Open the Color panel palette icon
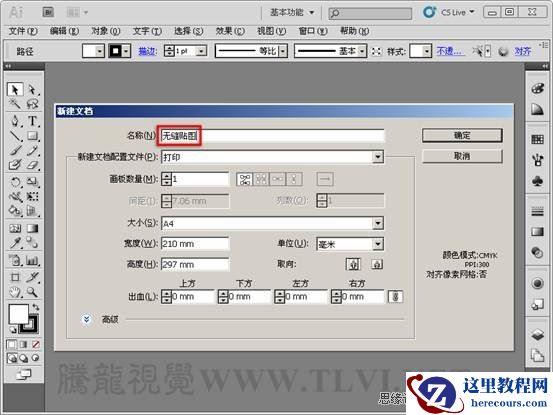The width and height of the screenshot is (553, 415). 537,88
